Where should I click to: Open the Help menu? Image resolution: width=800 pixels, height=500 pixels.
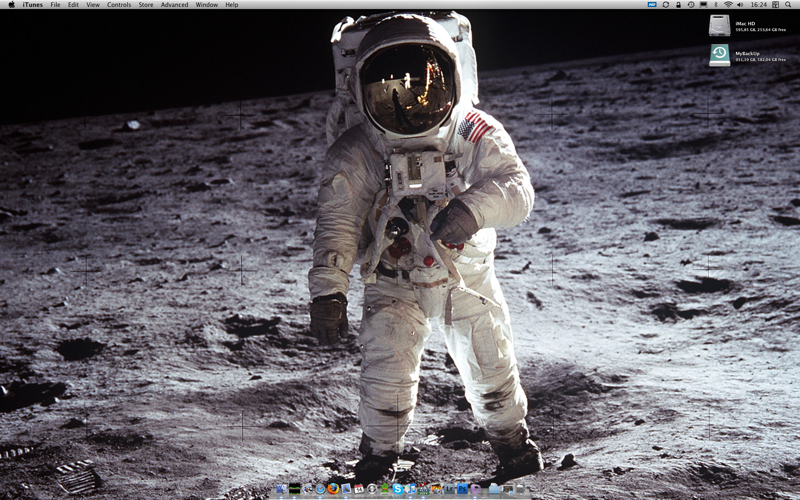232,5
